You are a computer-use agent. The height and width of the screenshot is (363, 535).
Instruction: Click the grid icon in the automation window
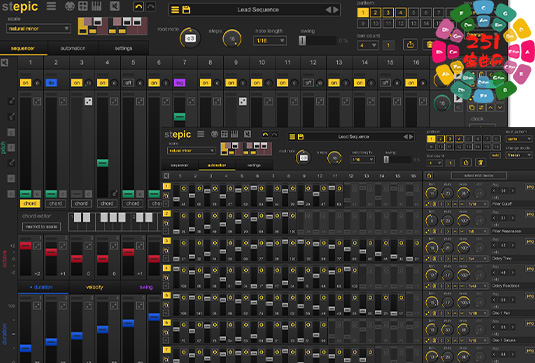tap(224, 134)
